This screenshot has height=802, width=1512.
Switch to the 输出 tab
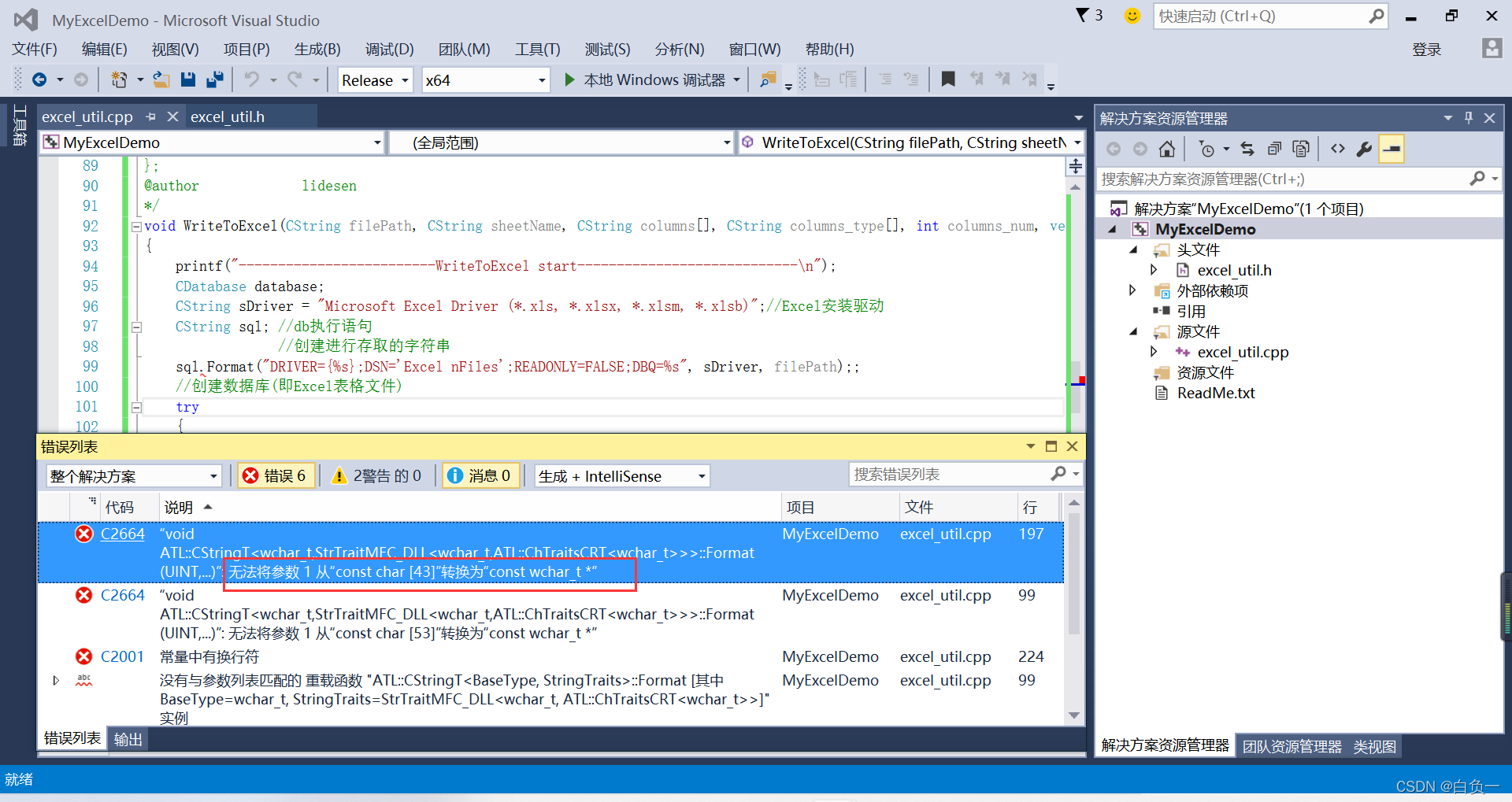click(x=128, y=739)
